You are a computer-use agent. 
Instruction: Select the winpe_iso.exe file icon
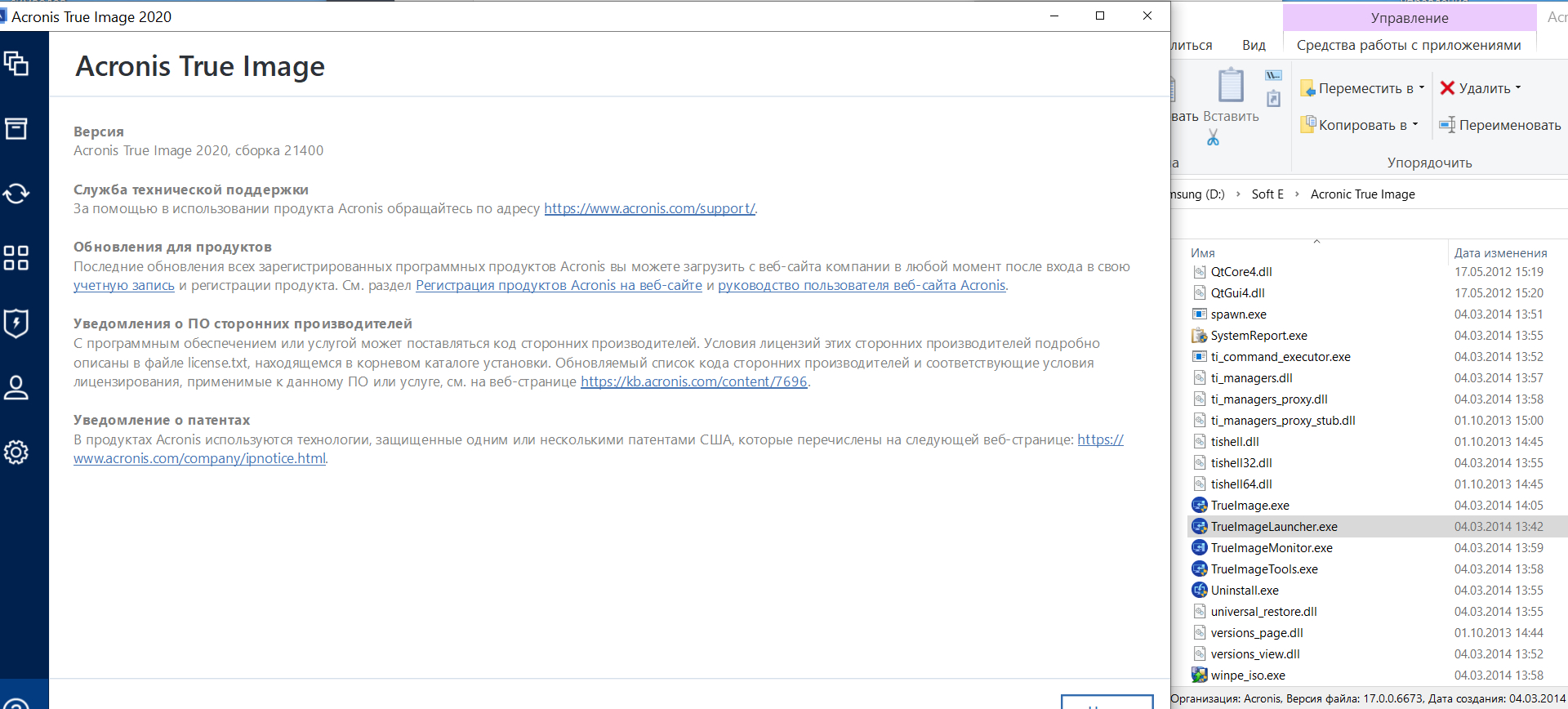1199,676
